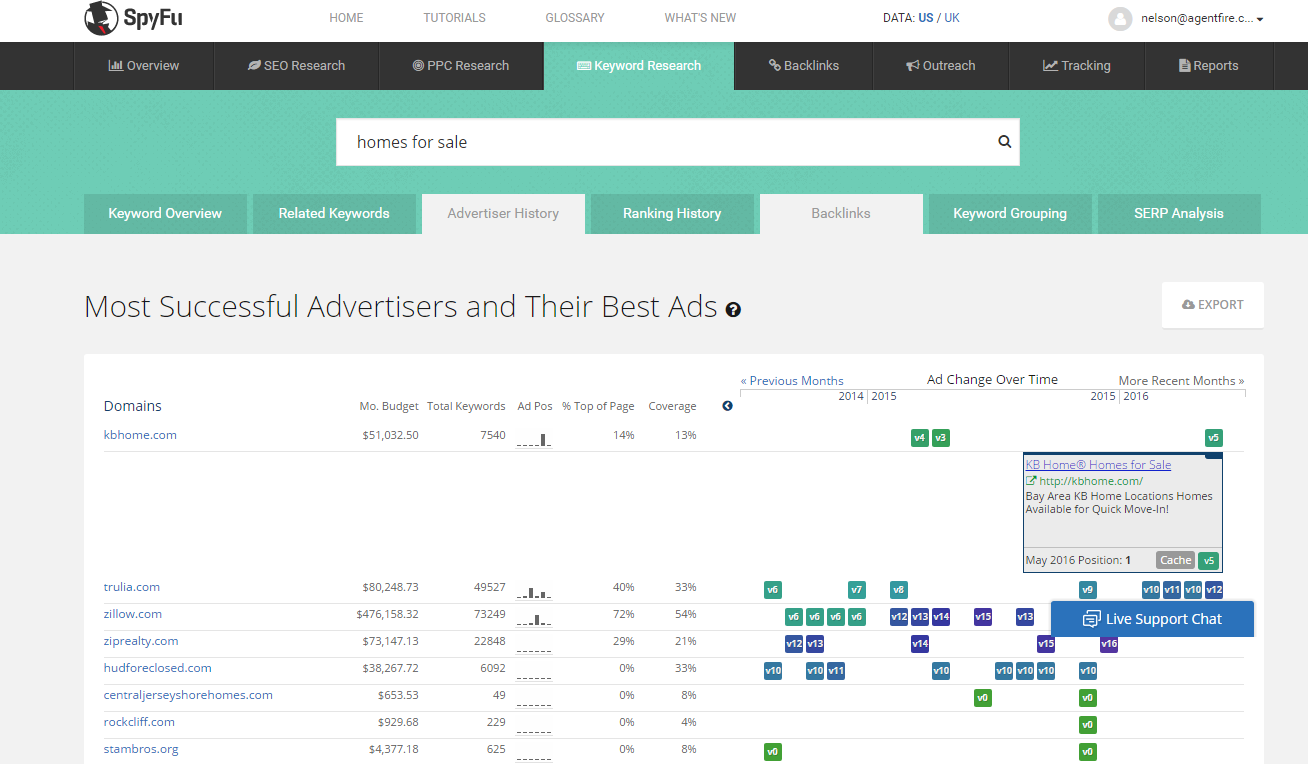
Task: Select v12 marker in trulia.com row
Action: pyautogui.click(x=1214, y=590)
